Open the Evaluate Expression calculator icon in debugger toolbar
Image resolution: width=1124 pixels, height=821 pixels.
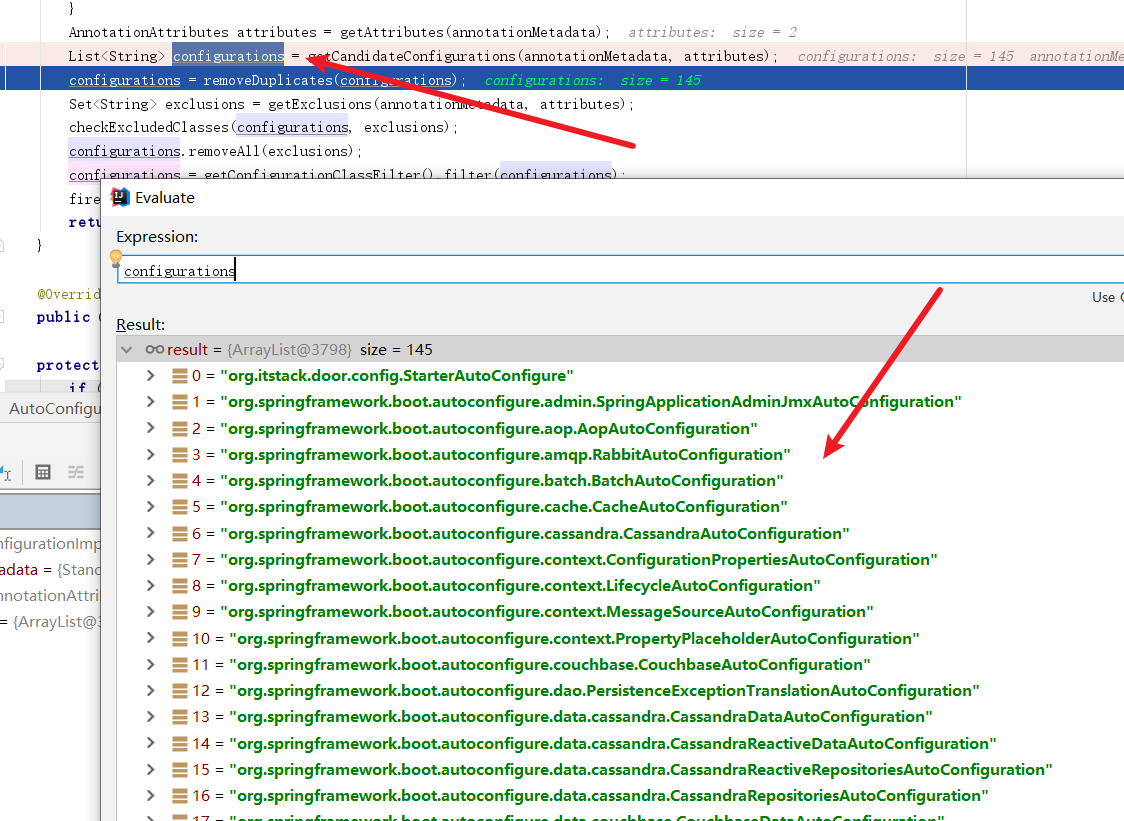pyautogui.click(x=43, y=472)
